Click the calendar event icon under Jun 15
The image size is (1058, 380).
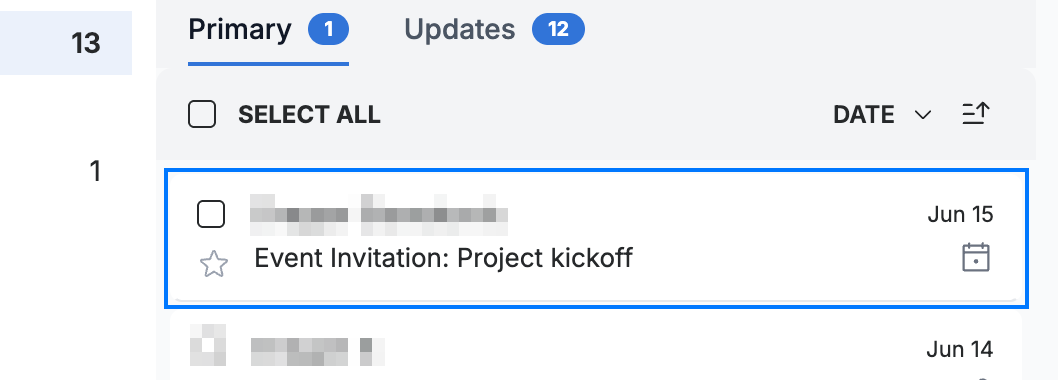coord(976,258)
